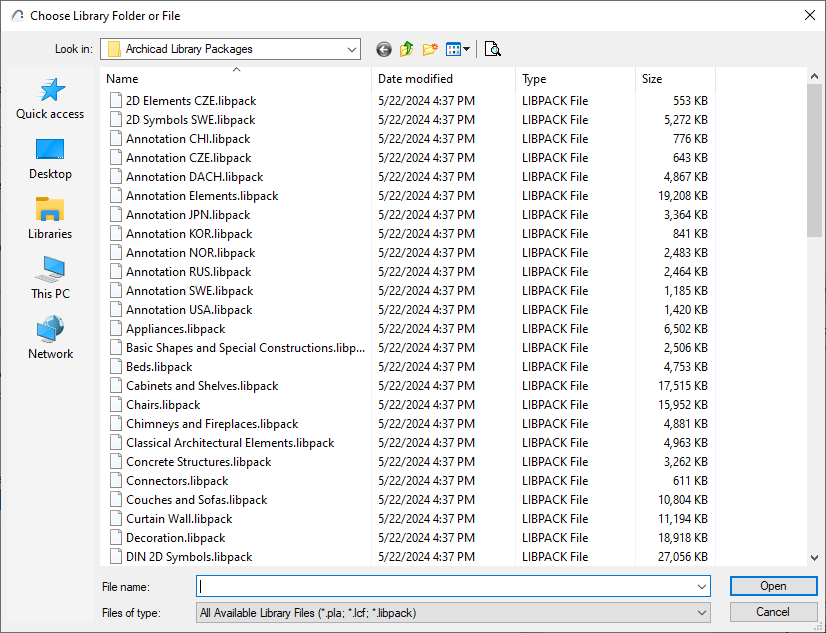Select Classical Architectural Elements.libpack

230,443
